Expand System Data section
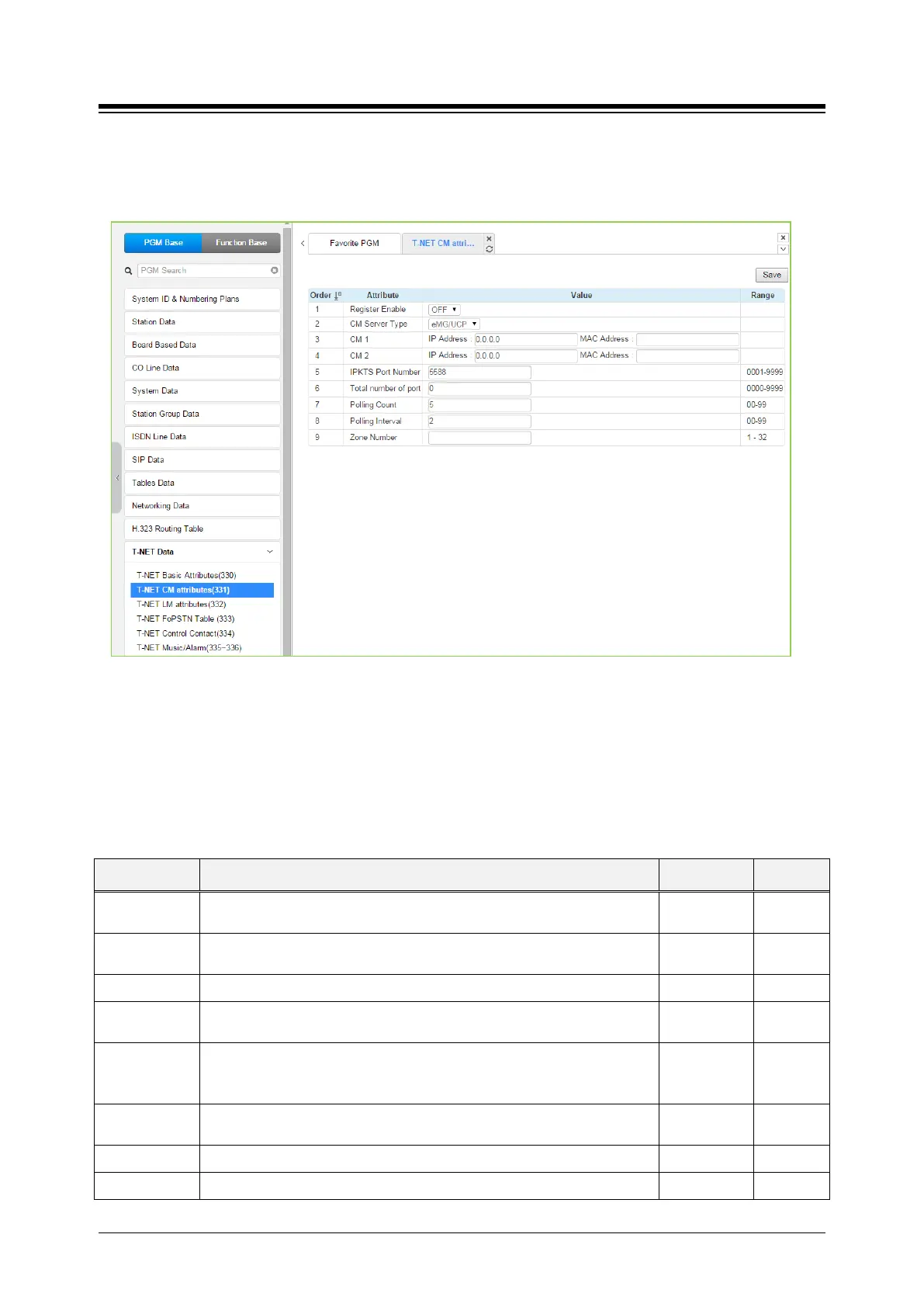 202,391
